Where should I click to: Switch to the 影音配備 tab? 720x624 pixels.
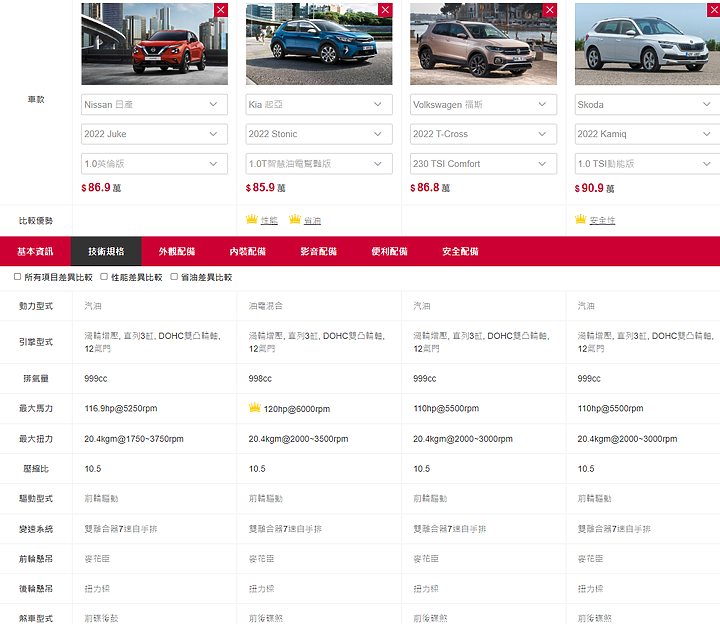point(319,251)
